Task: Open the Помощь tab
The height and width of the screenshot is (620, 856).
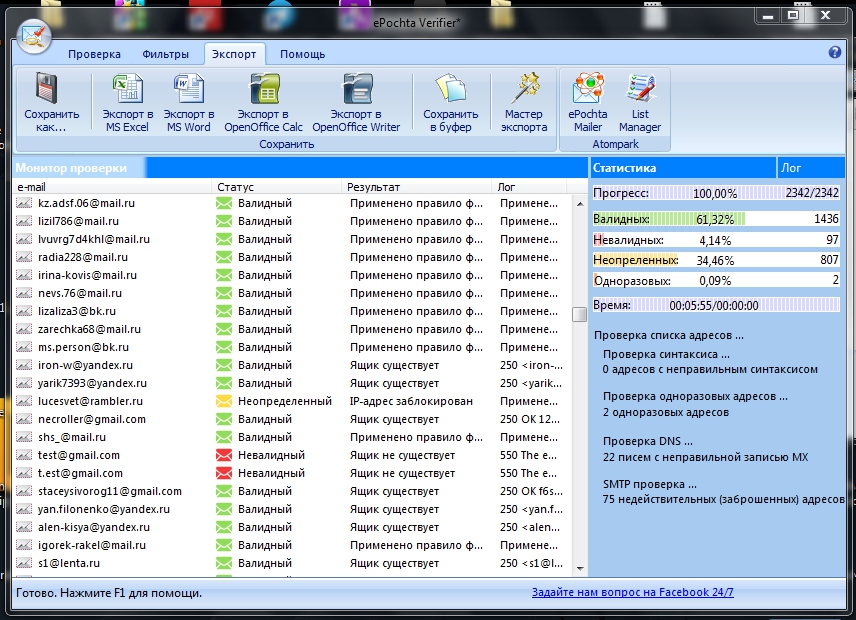Action: 302,54
